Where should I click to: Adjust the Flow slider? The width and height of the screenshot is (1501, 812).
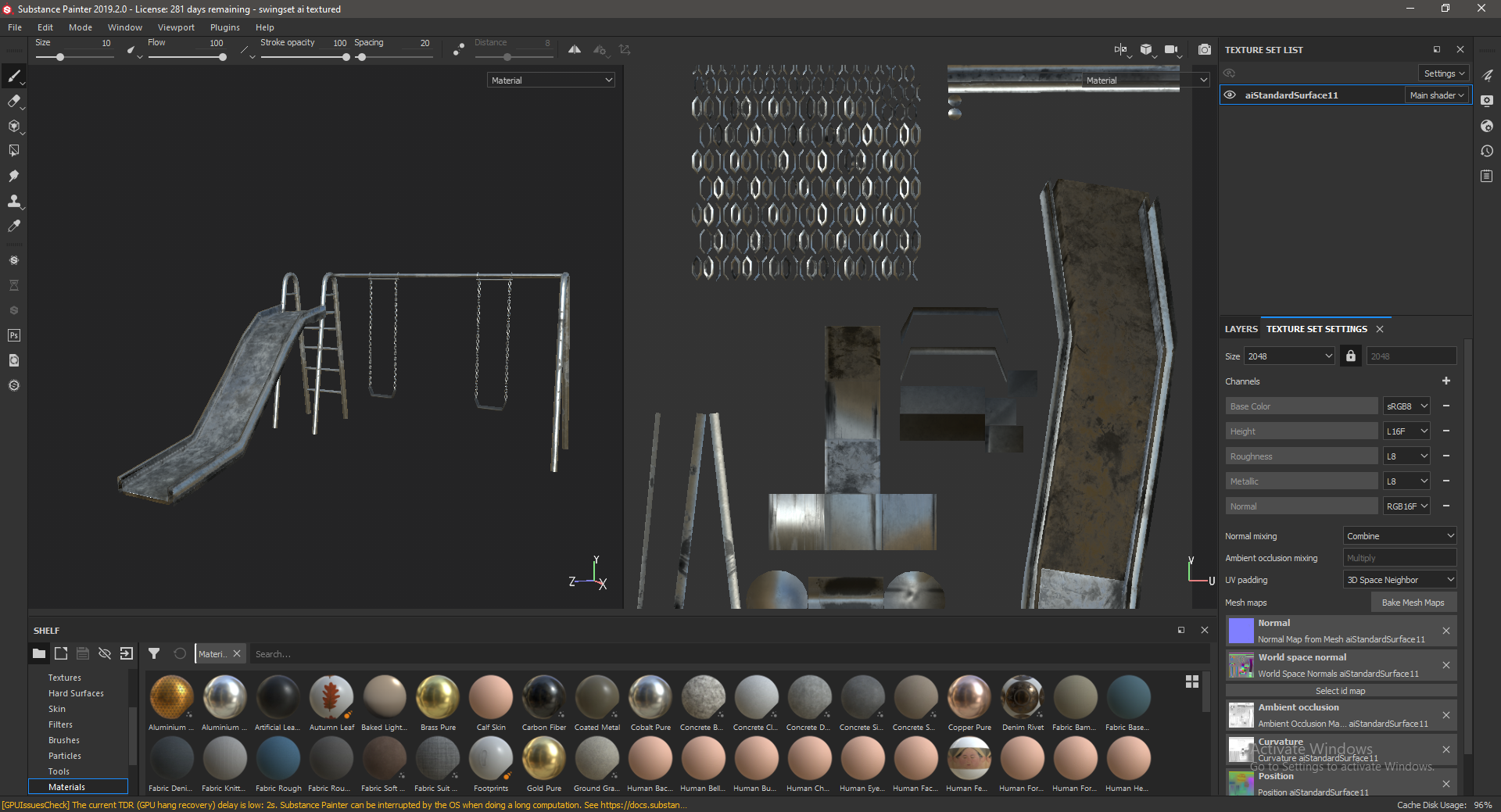[186, 57]
